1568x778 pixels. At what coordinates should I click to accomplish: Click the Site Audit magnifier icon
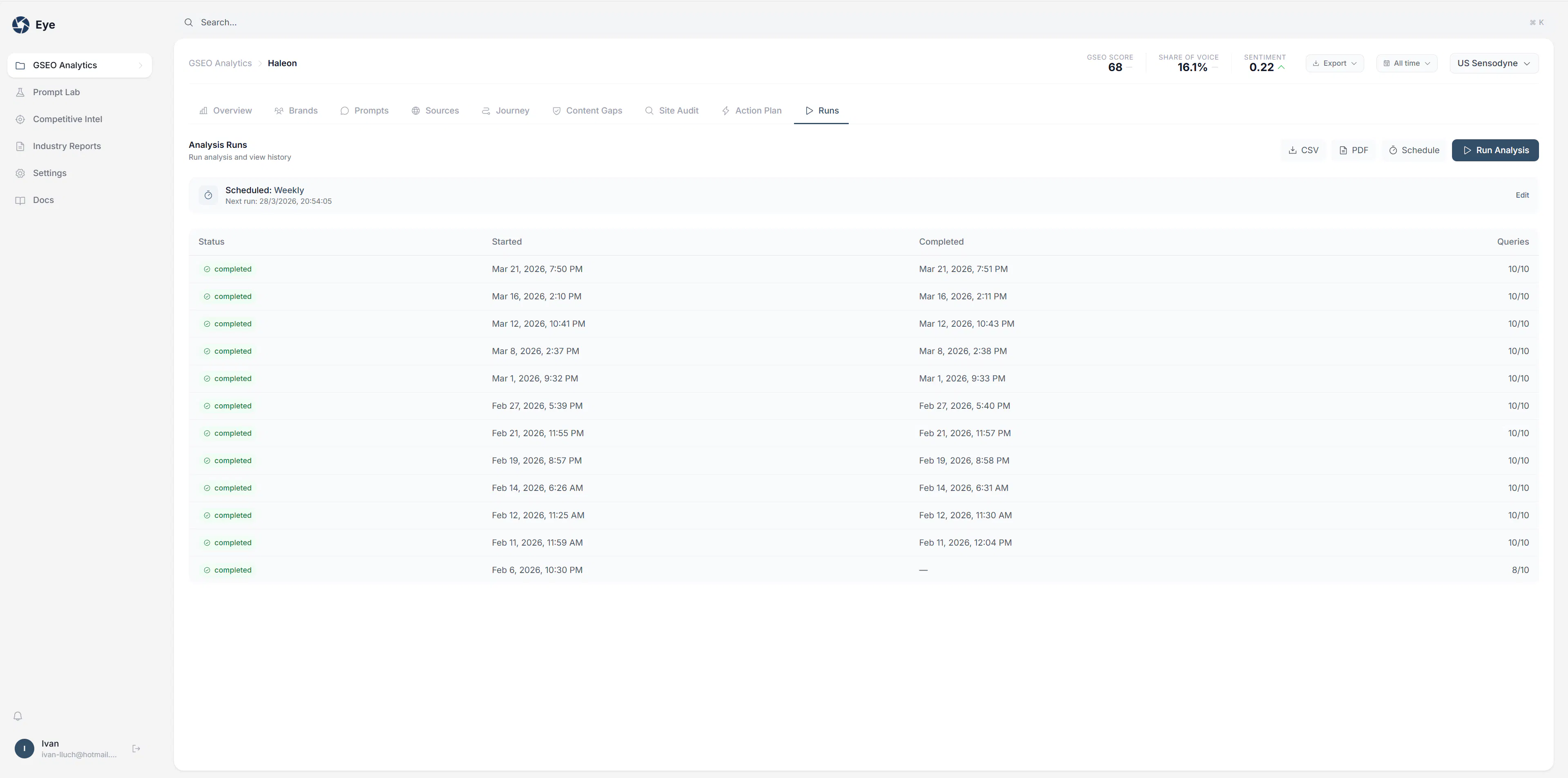click(649, 111)
